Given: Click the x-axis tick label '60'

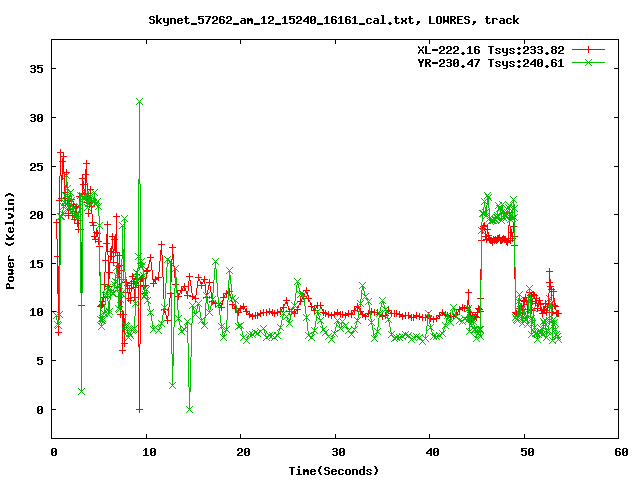Looking at the screenshot, I should pos(621,452).
